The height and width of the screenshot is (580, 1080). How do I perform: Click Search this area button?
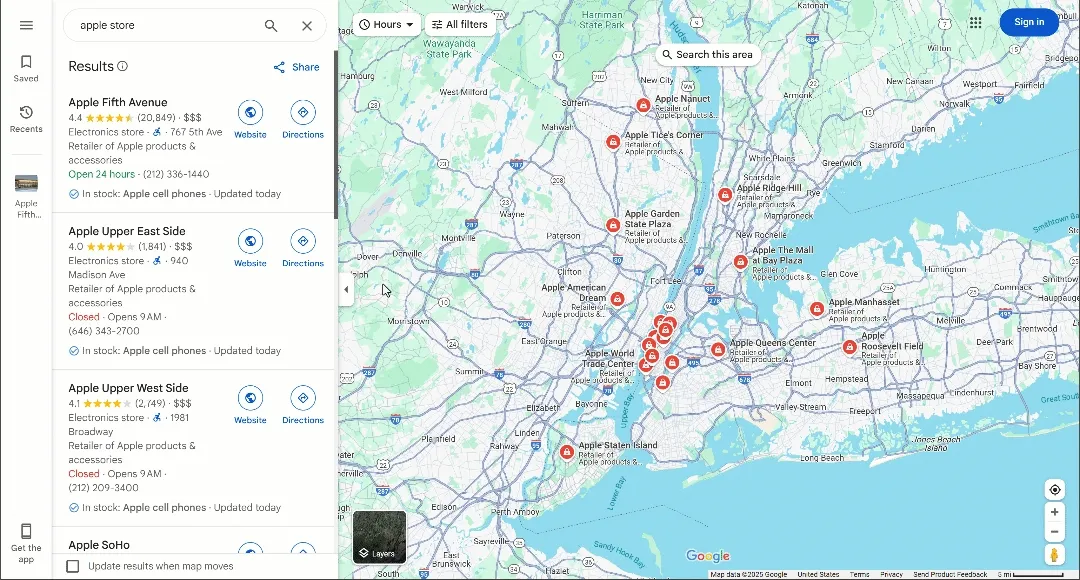pos(707,54)
